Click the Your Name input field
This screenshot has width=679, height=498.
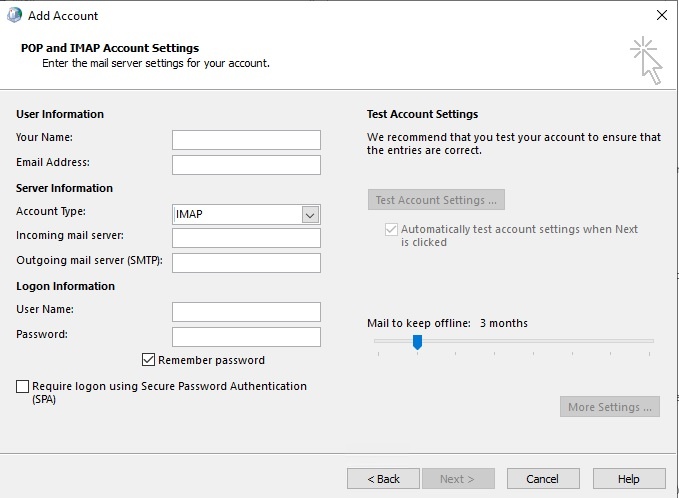[x=246, y=140]
